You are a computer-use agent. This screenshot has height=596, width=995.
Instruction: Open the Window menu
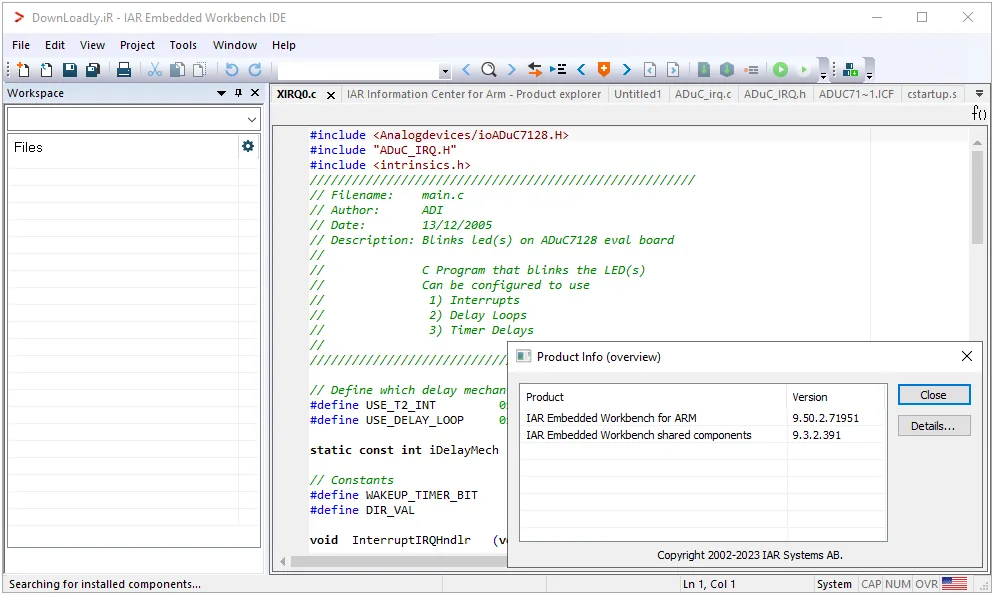(235, 45)
